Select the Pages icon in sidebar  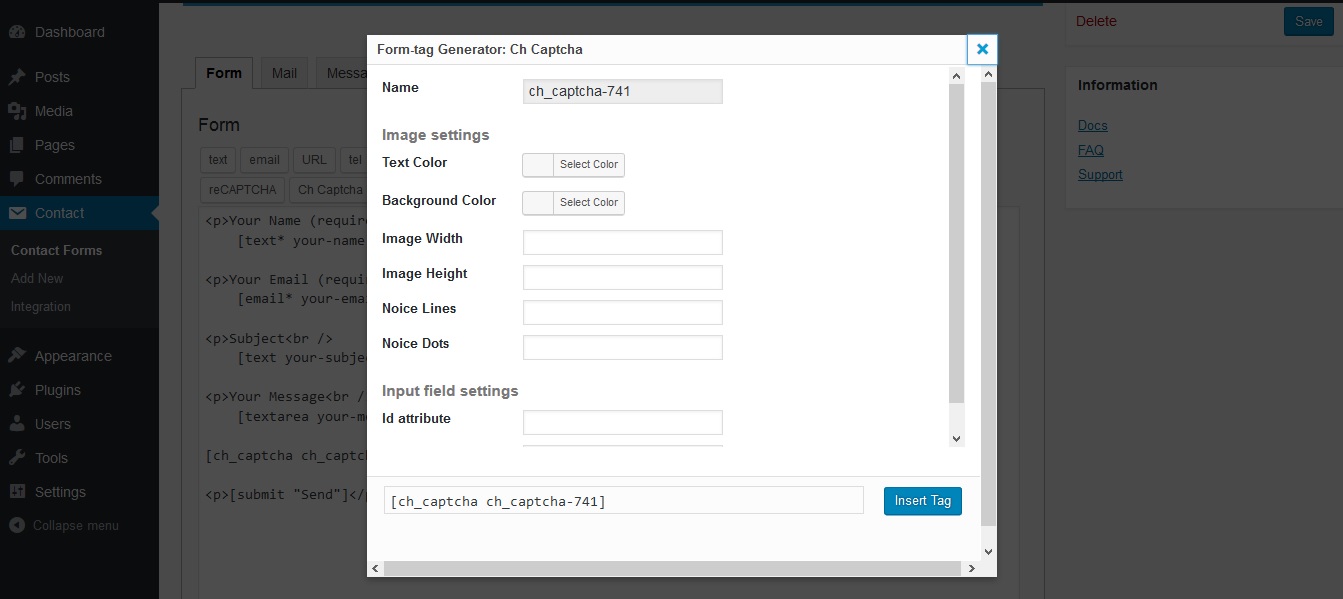17,145
